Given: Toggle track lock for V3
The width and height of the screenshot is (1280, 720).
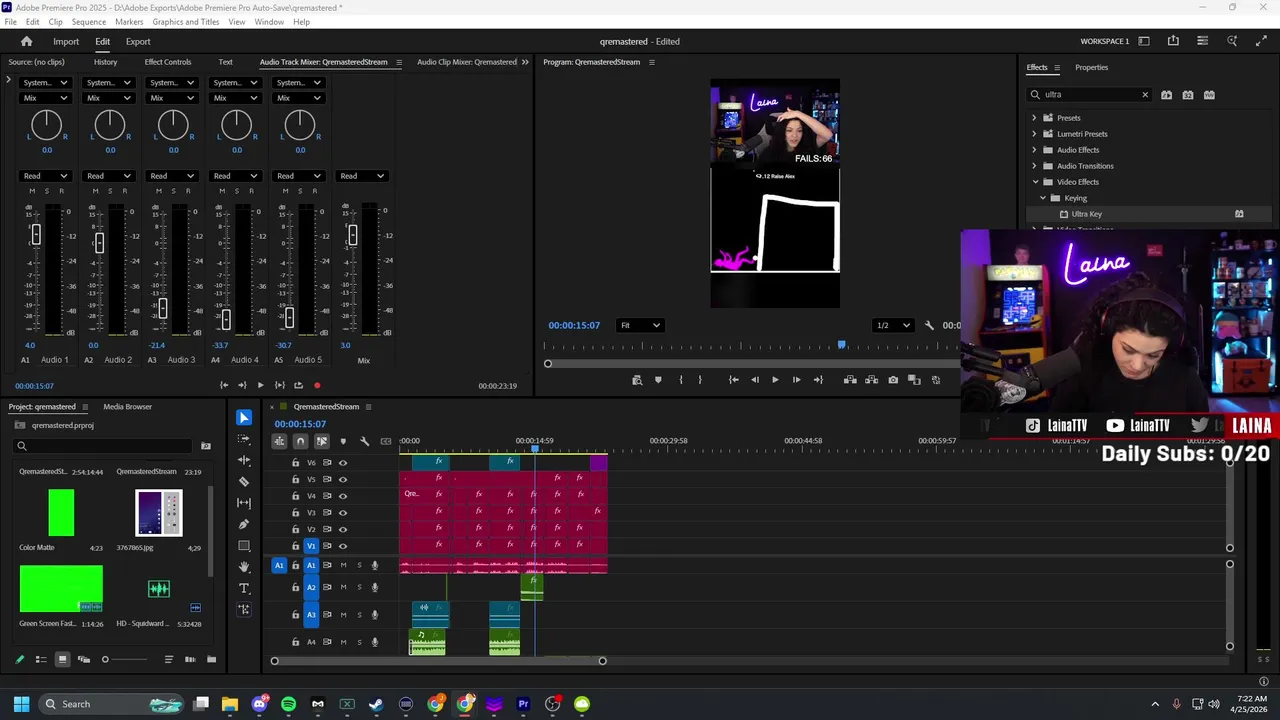Looking at the screenshot, I should [x=295, y=513].
